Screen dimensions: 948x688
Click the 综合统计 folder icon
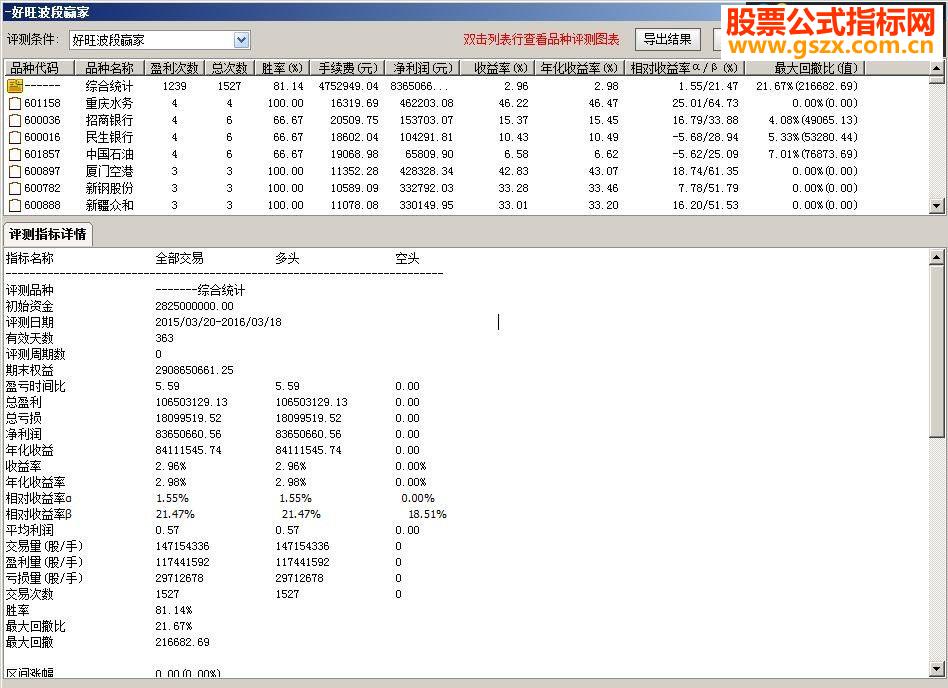(x=15, y=86)
